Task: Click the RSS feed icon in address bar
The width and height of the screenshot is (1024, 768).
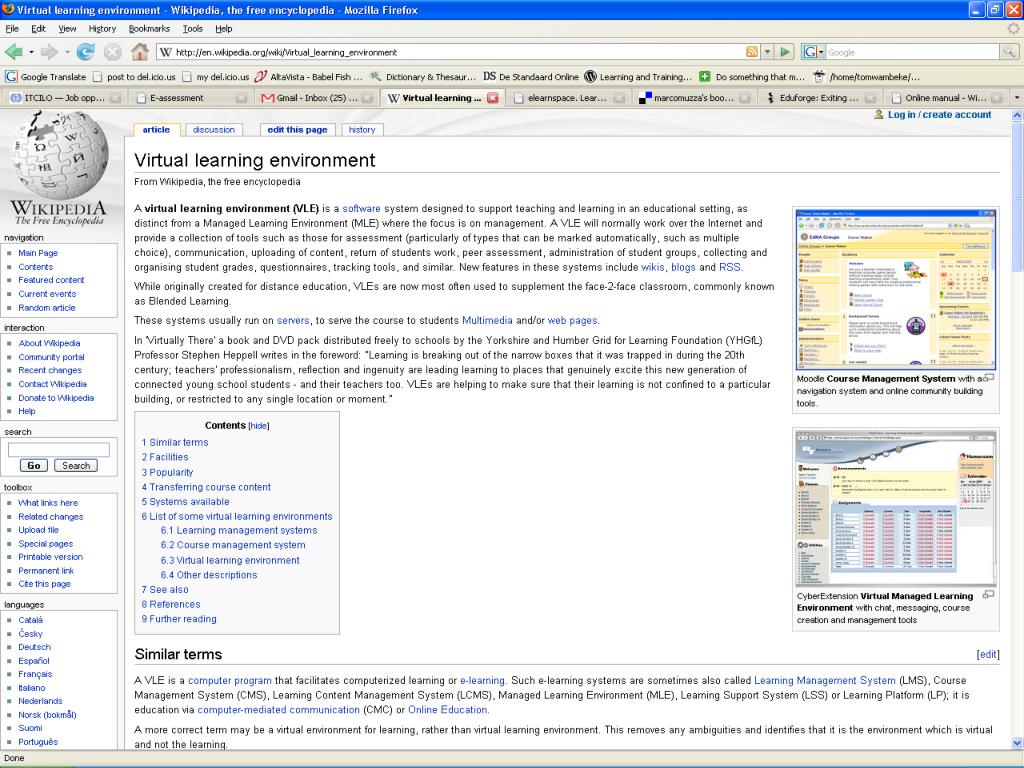Action: 752,52
